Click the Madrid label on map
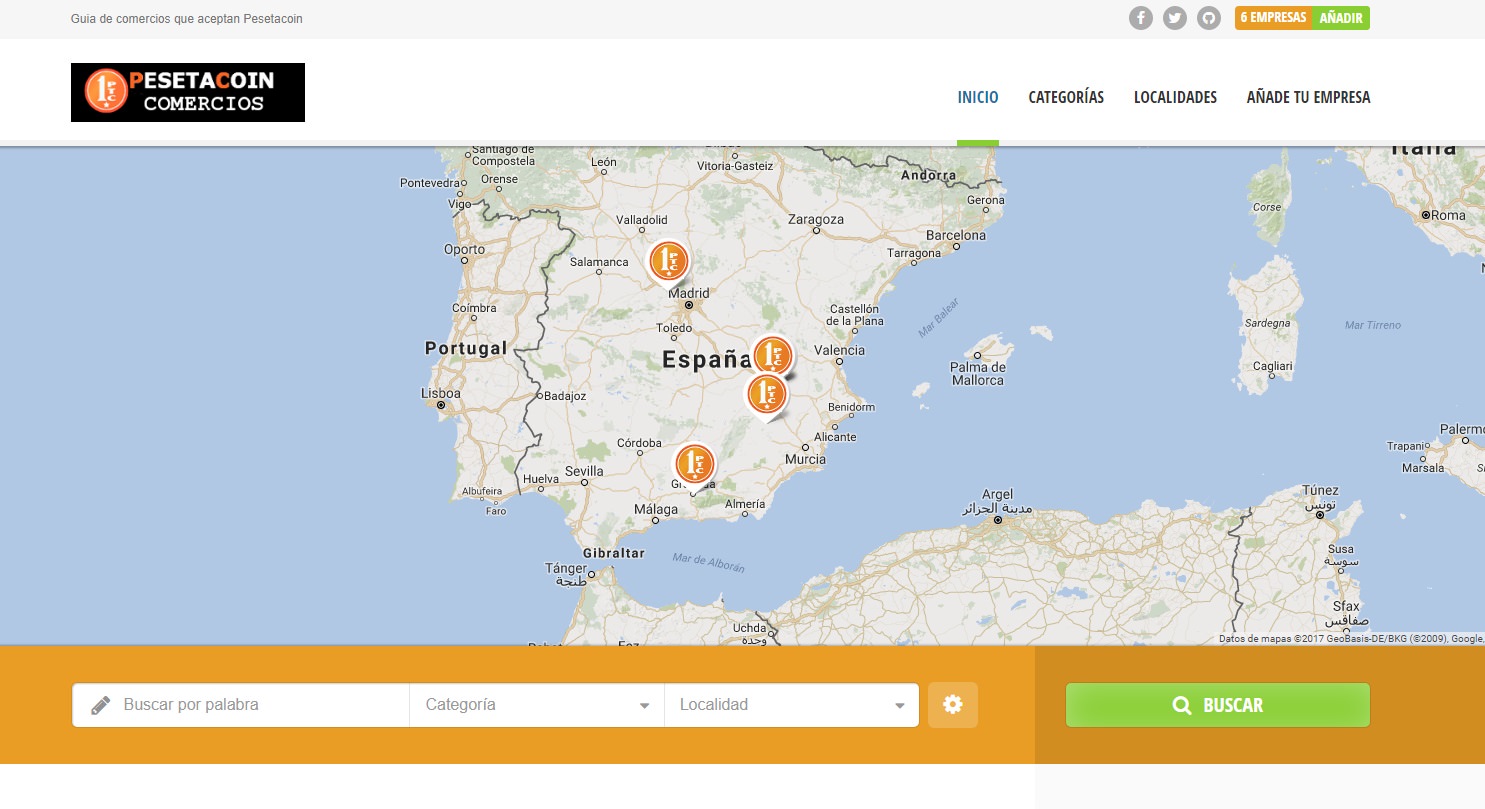Image resolution: width=1485 pixels, height=809 pixels. click(x=689, y=294)
